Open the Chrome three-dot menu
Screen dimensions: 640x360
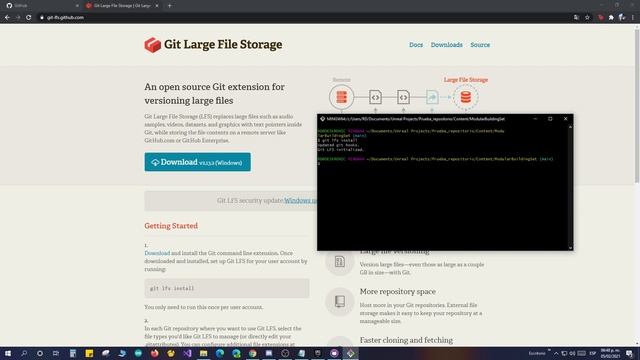633,18
